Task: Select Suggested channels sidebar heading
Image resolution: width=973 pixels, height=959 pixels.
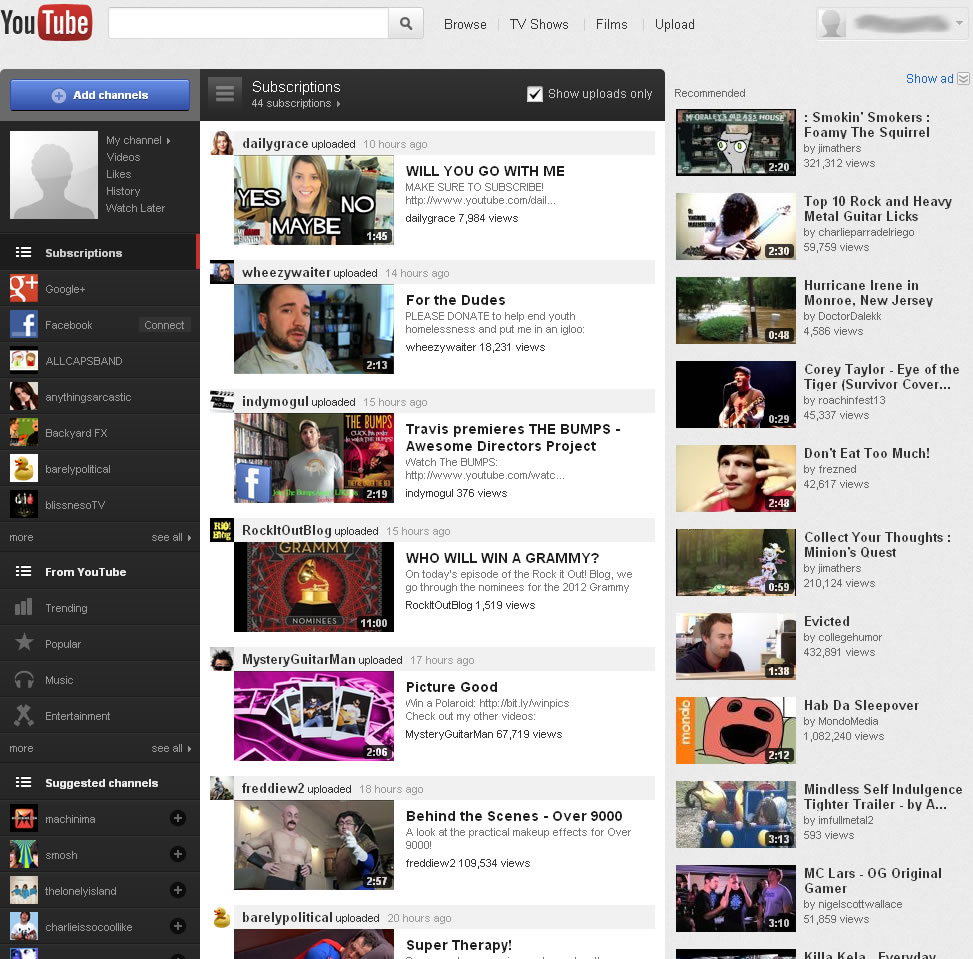Action: 100,782
